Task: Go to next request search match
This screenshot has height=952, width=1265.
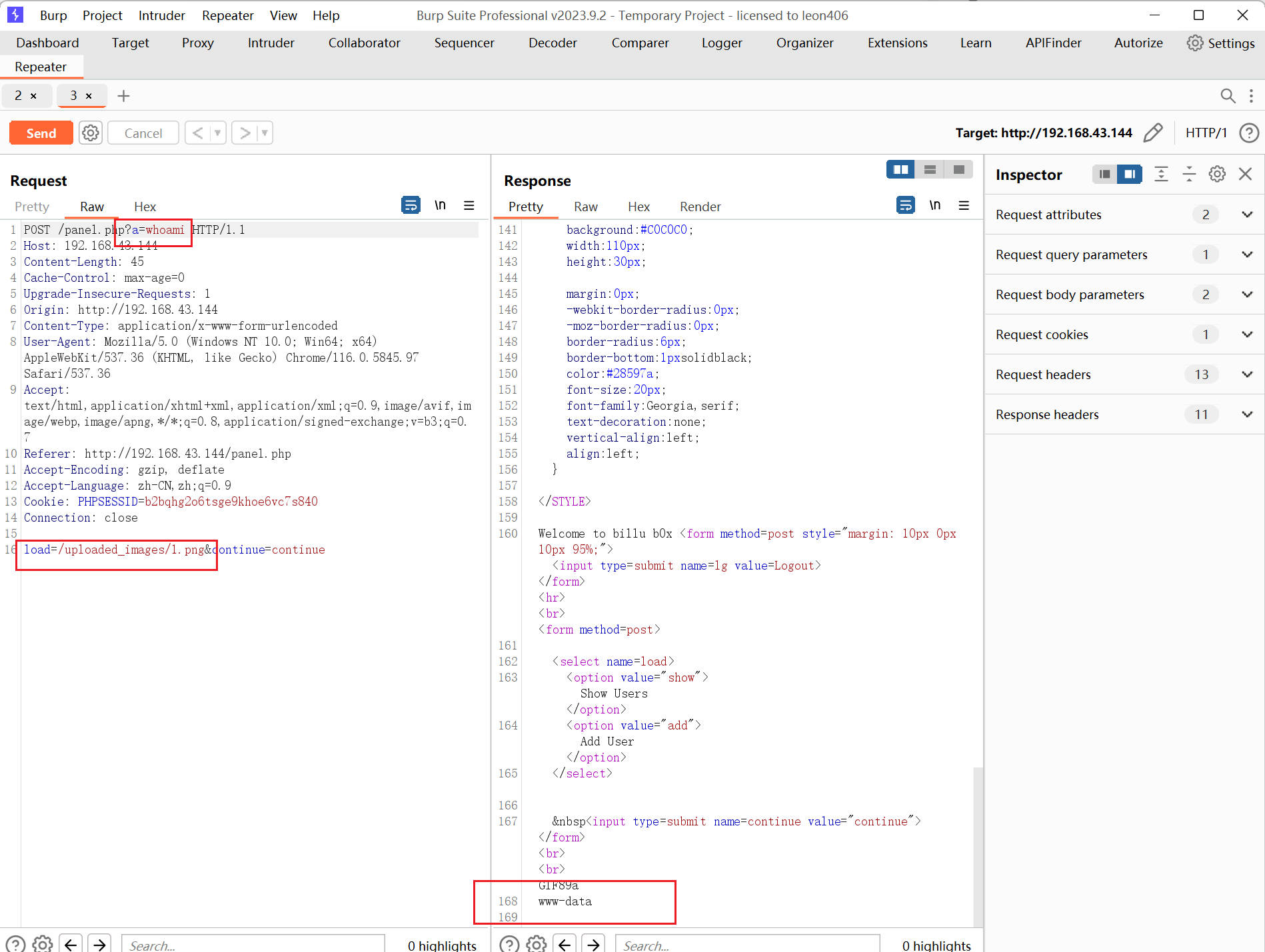Action: click(x=99, y=944)
